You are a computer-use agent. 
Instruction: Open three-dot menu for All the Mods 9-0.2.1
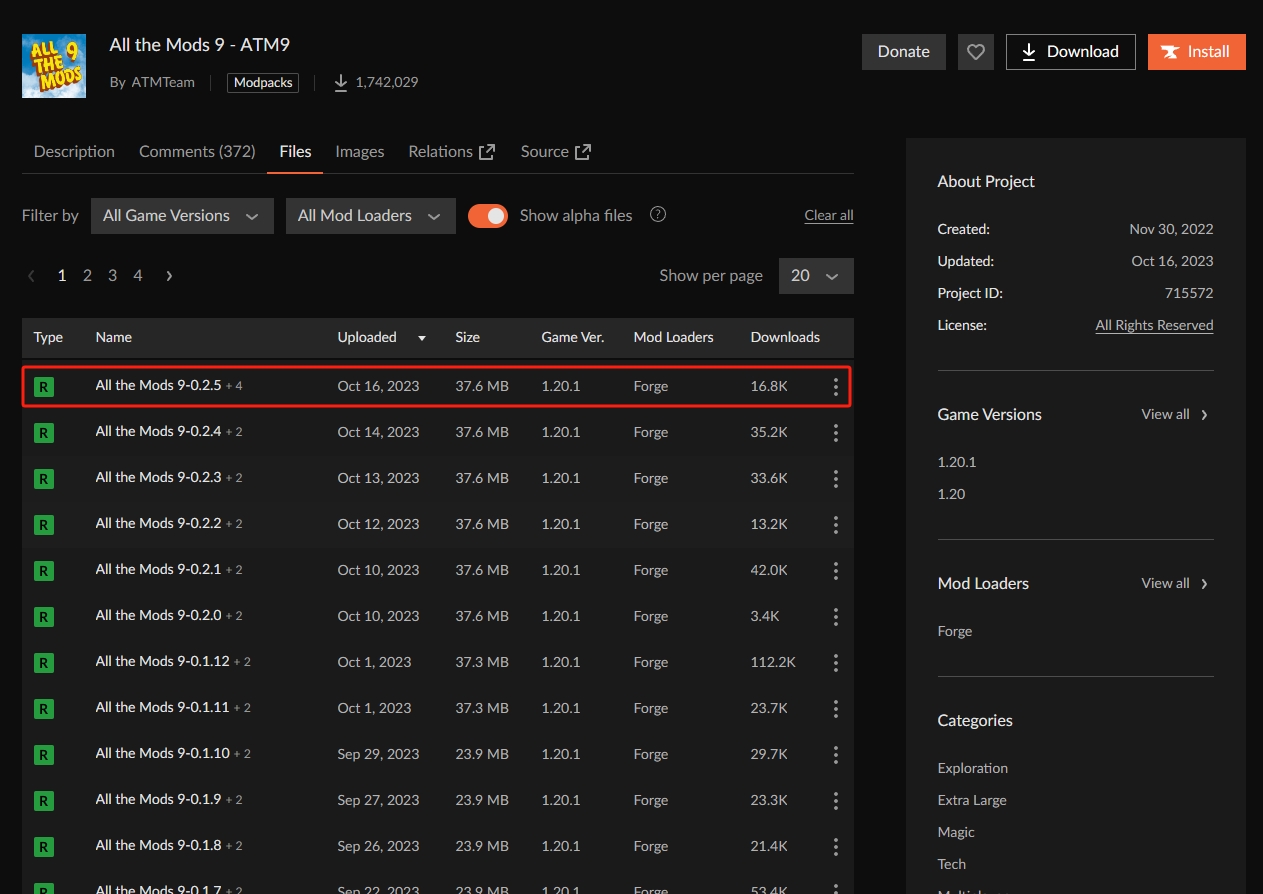pyautogui.click(x=836, y=570)
